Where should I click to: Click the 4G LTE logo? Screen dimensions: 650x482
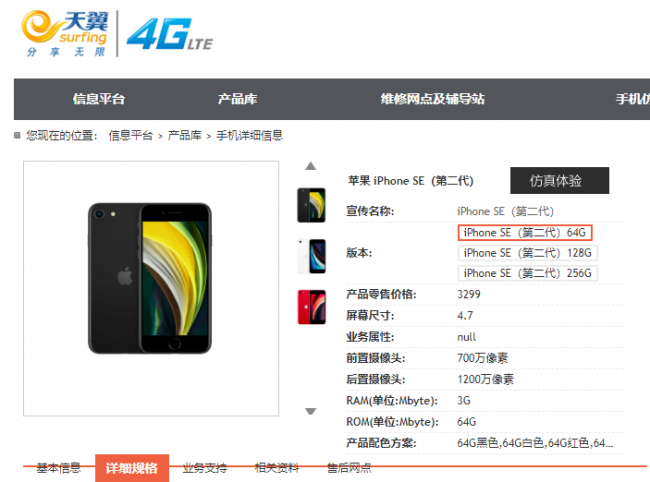tap(170, 34)
